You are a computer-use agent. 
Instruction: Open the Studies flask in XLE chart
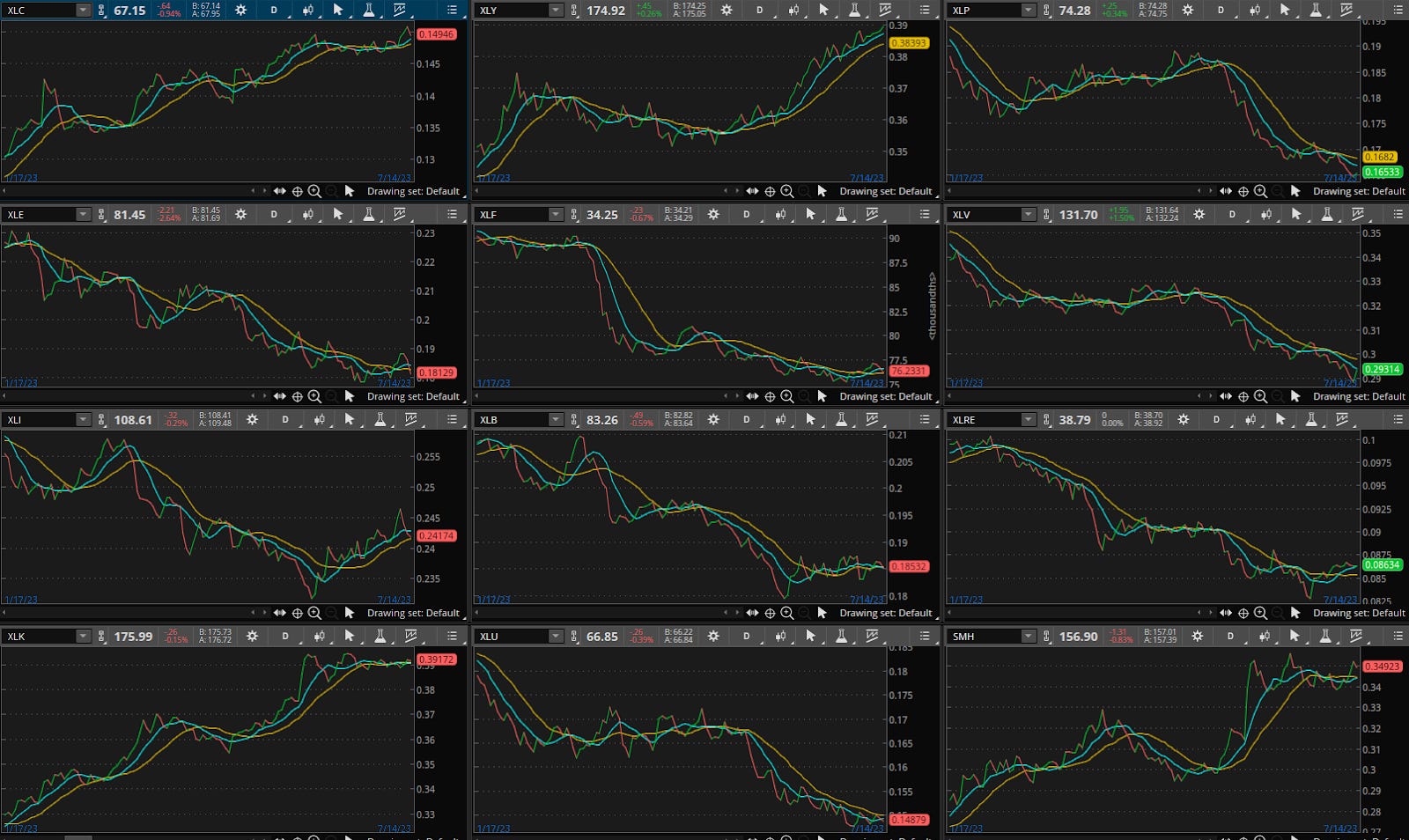point(368,214)
